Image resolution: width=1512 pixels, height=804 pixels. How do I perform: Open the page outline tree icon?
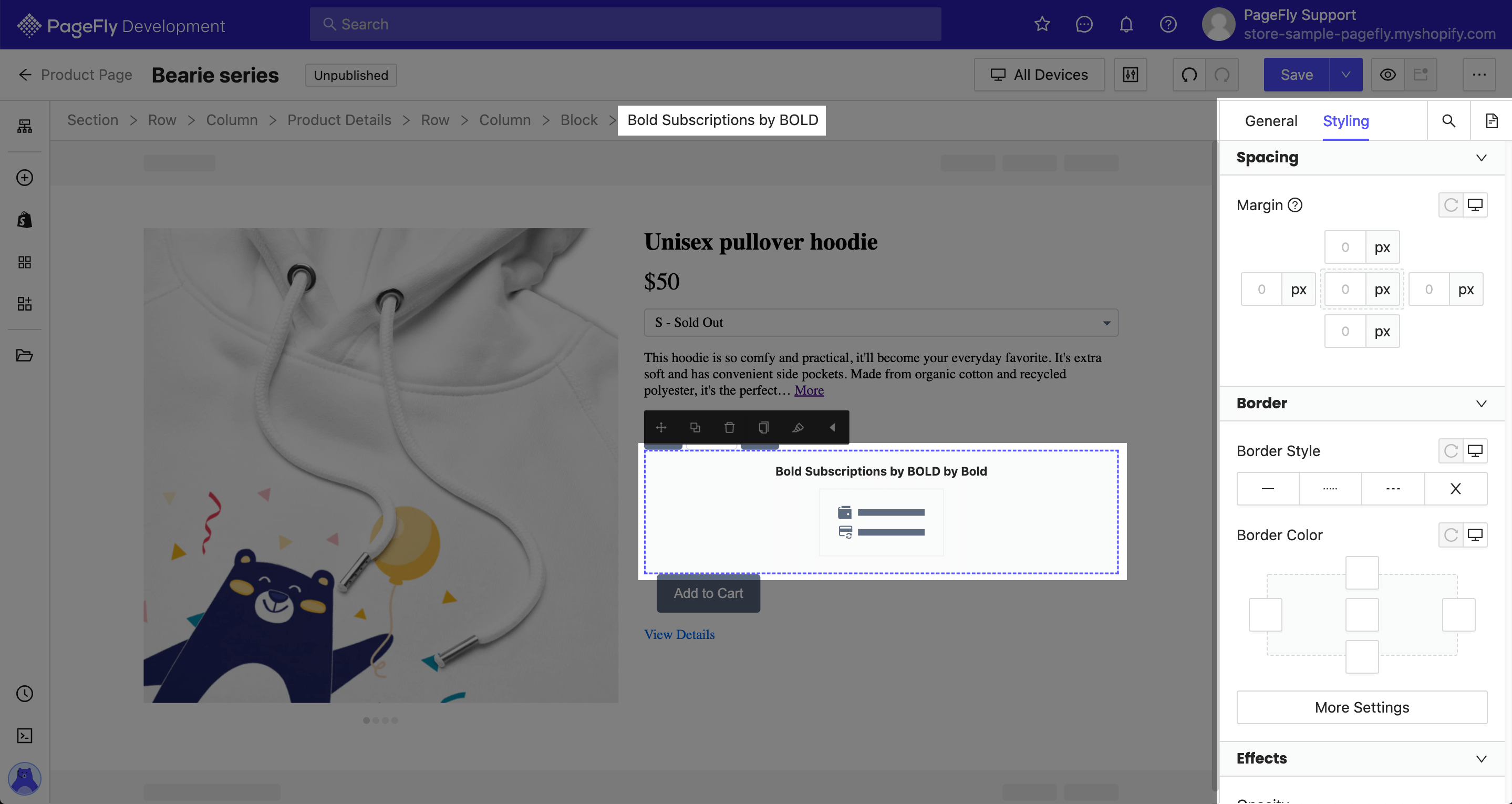[x=25, y=126]
